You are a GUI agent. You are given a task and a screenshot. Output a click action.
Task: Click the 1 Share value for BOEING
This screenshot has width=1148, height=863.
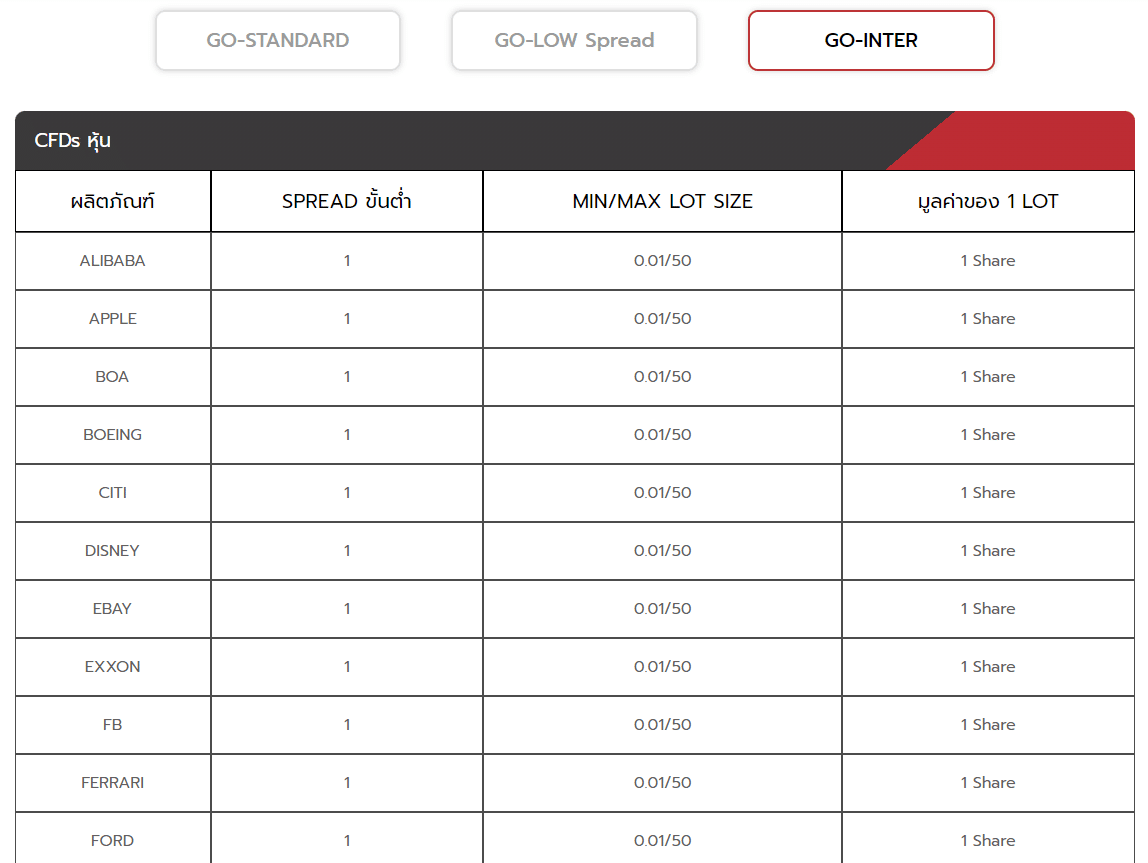988,434
